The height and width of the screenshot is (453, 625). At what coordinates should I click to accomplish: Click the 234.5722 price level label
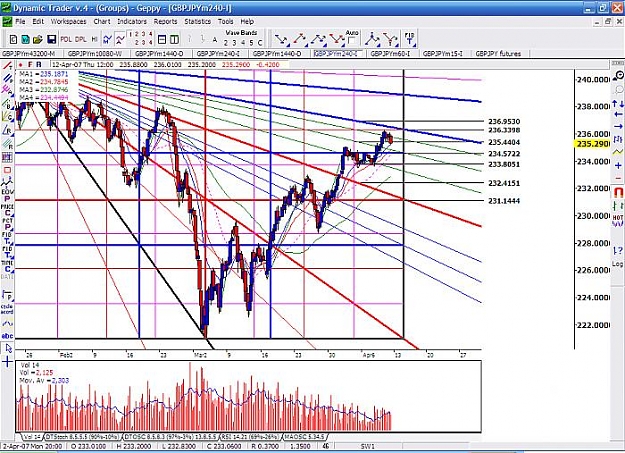(504, 154)
